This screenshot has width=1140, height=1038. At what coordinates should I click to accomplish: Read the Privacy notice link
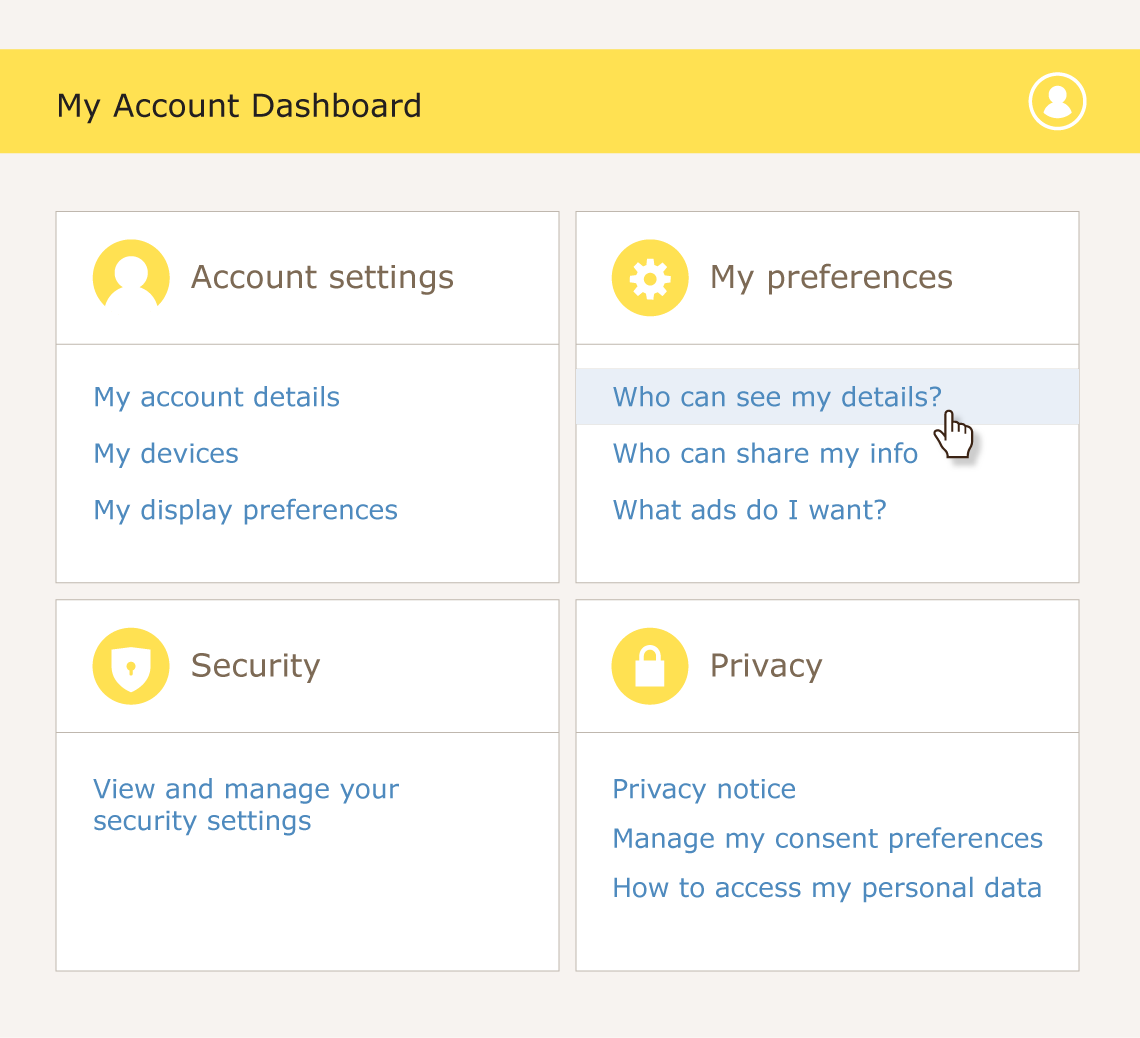tap(704, 789)
